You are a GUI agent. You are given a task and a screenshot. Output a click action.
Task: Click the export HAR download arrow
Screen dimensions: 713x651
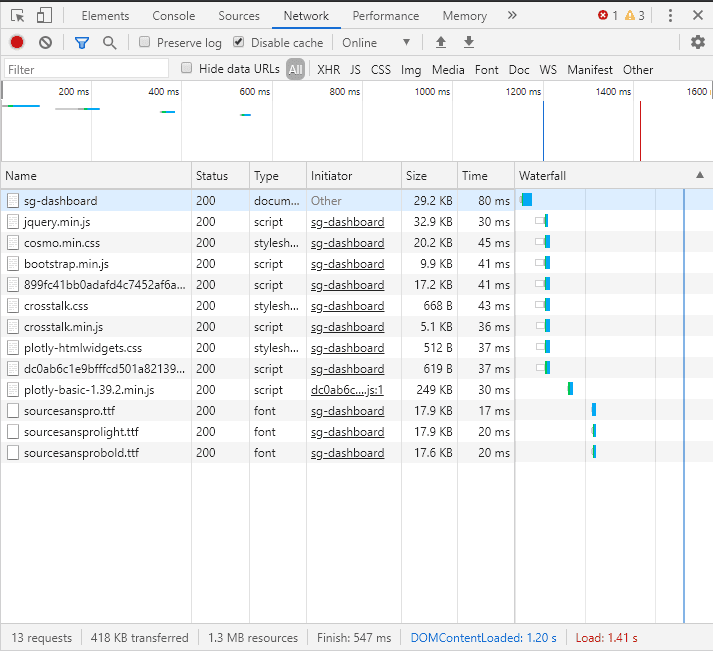(468, 43)
